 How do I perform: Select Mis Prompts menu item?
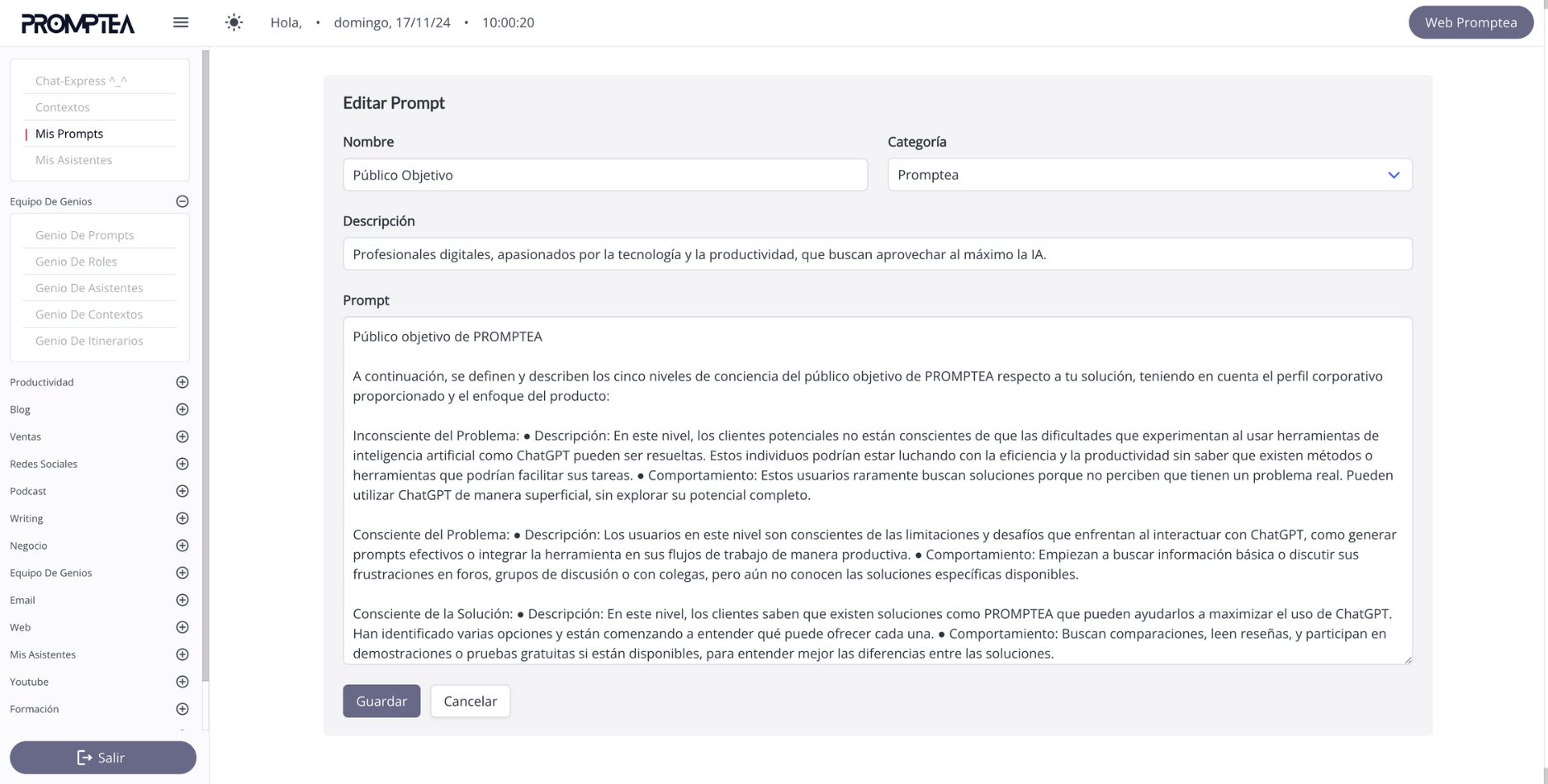pos(69,134)
